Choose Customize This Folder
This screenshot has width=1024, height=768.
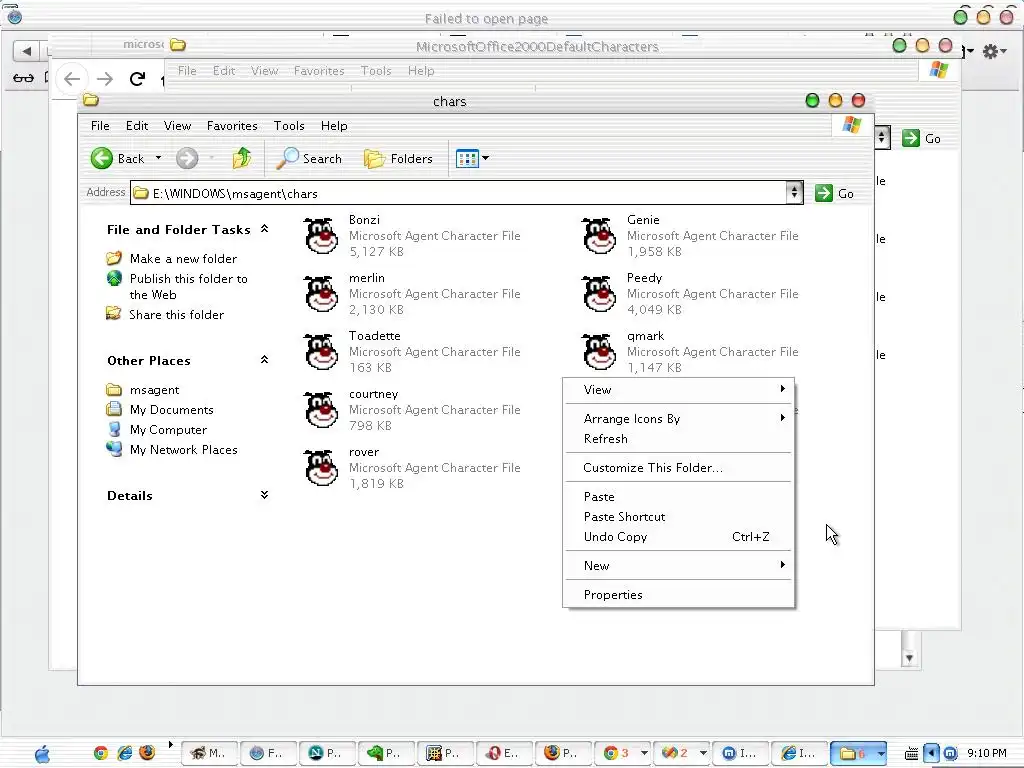pyautogui.click(x=679, y=468)
